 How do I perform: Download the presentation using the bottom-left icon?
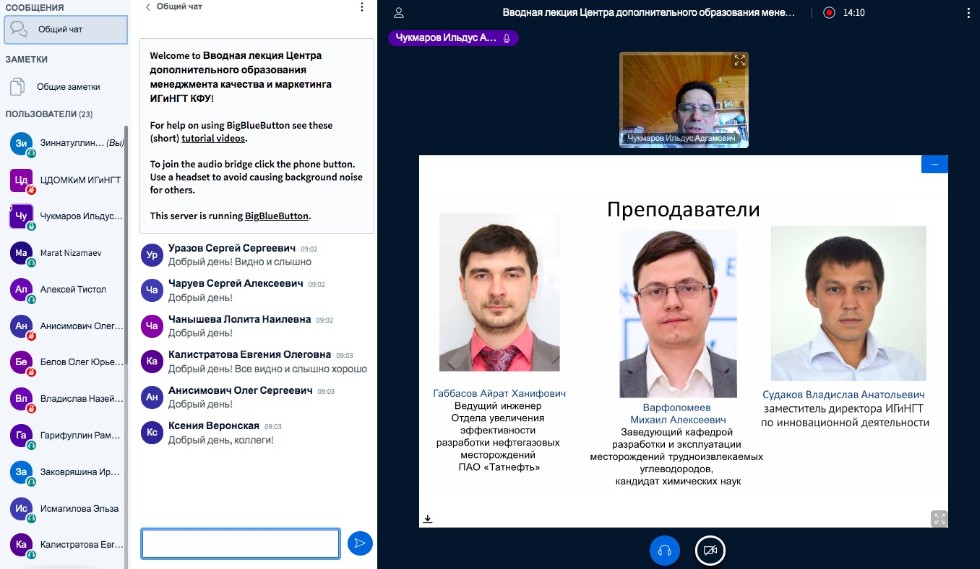(428, 518)
